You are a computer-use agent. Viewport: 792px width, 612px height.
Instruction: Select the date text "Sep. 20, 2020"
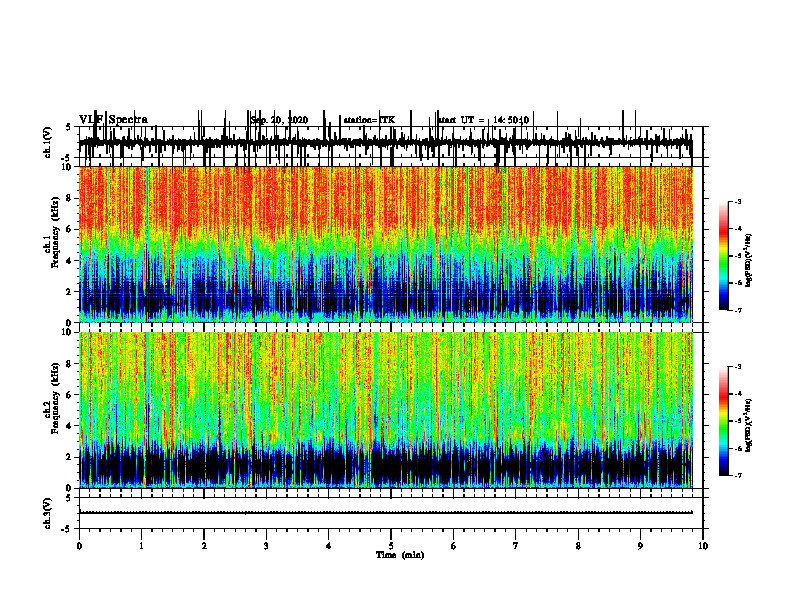[x=279, y=120]
